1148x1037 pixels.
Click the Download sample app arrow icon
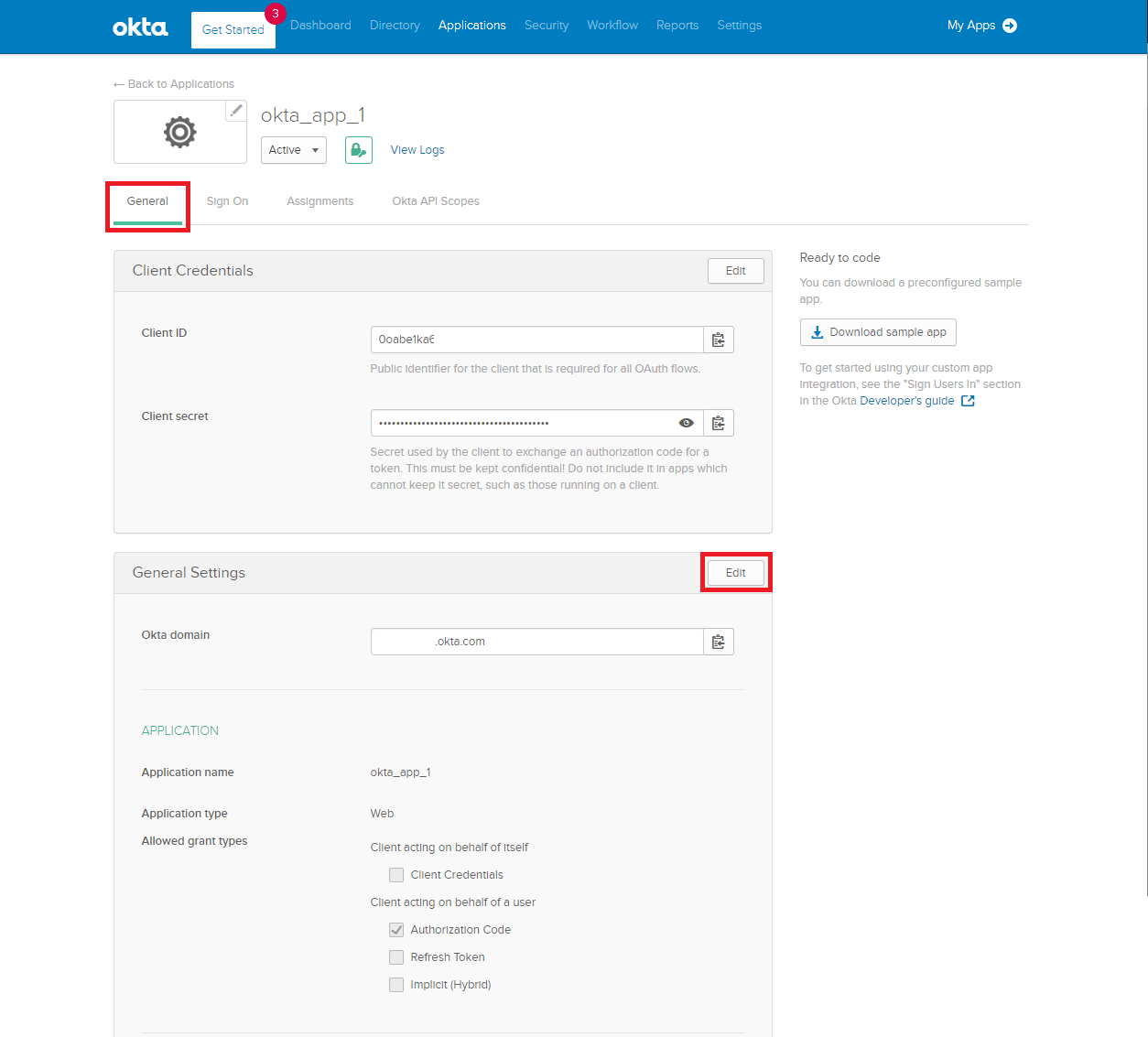818,332
